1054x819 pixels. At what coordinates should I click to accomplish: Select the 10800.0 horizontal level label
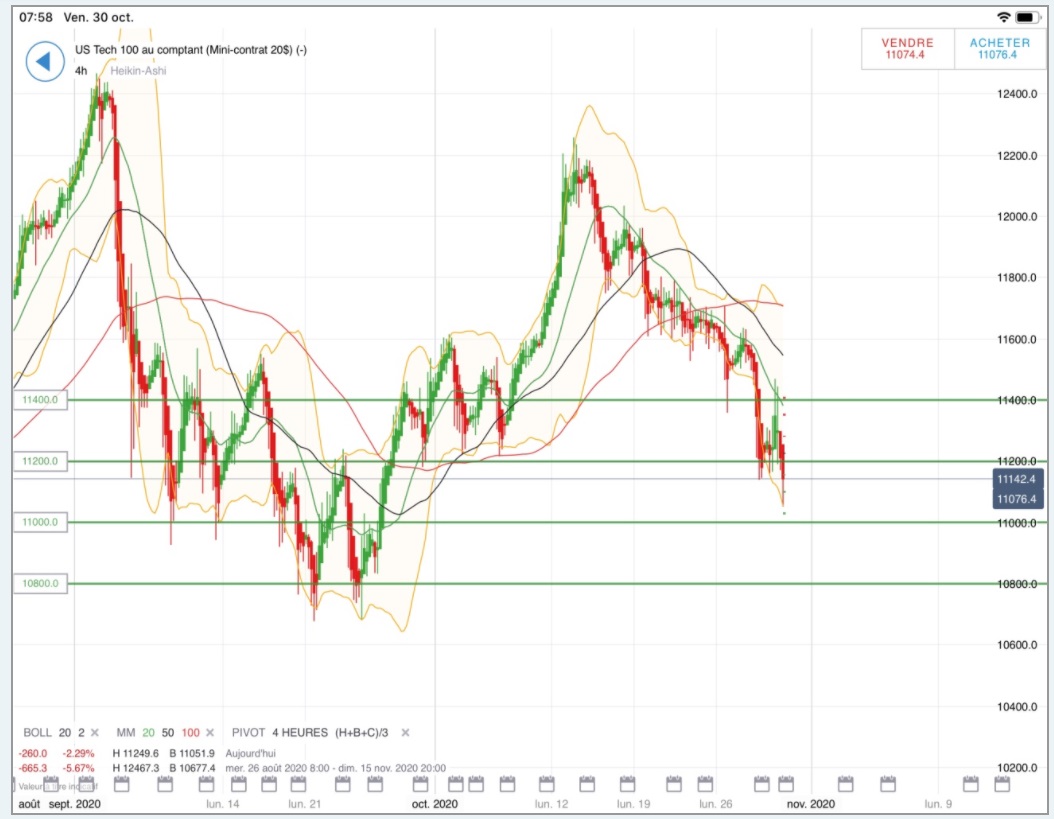pyautogui.click(x=40, y=584)
